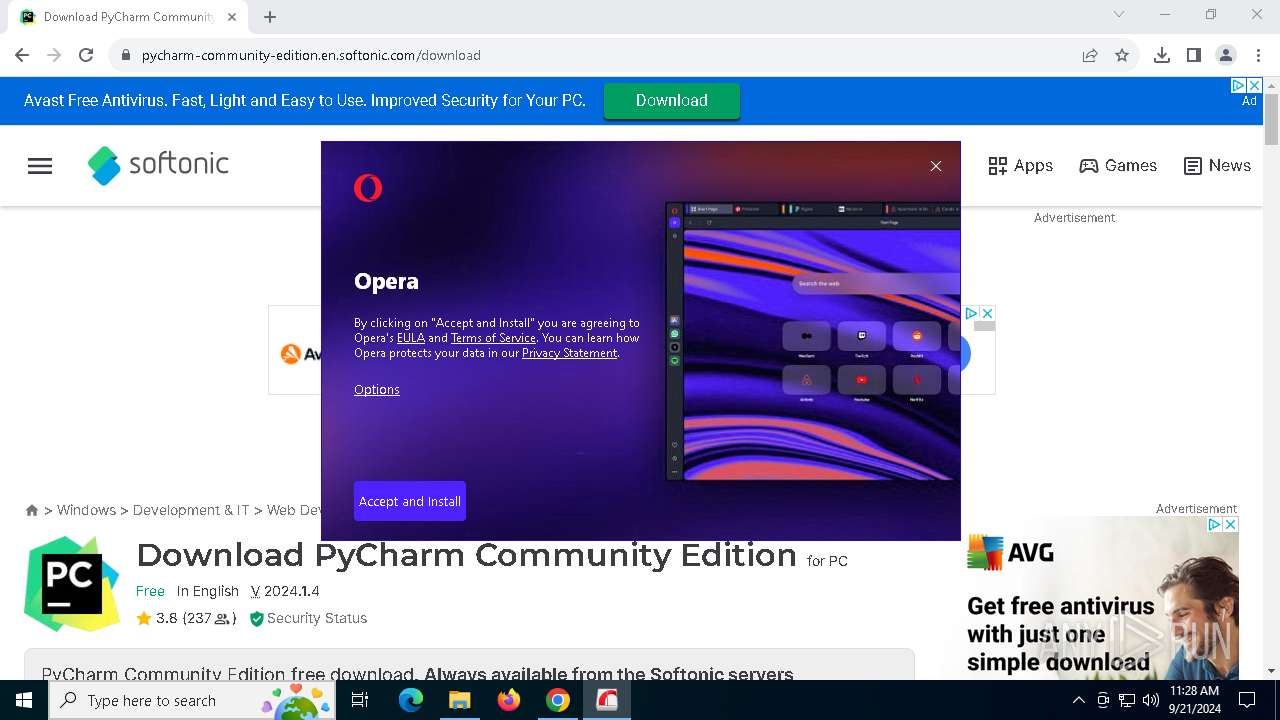Show hidden system tray icons
This screenshot has width=1280, height=720.
point(1078,700)
